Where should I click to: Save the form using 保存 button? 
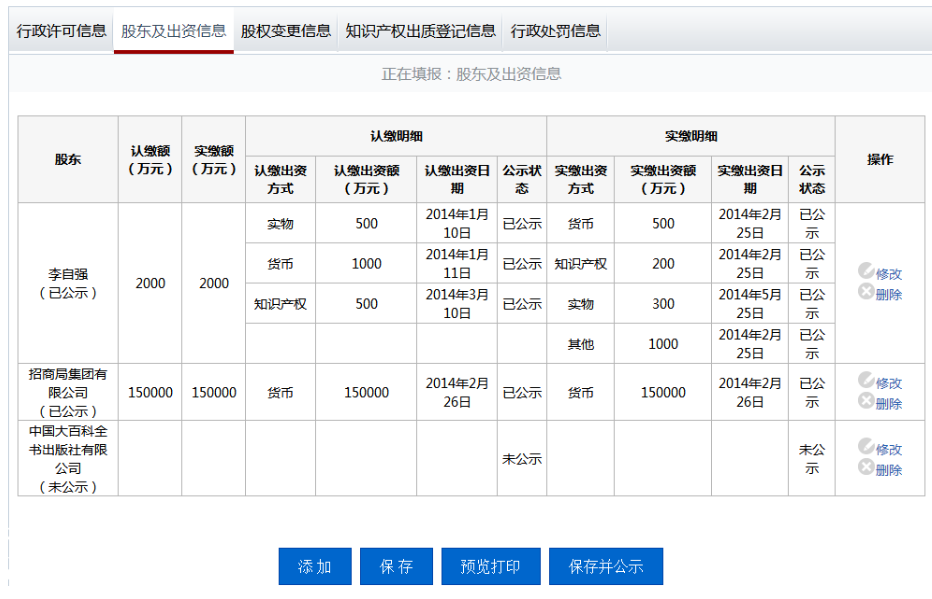click(396, 566)
